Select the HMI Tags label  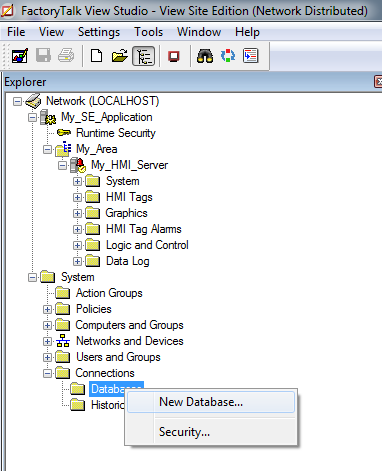pos(129,197)
